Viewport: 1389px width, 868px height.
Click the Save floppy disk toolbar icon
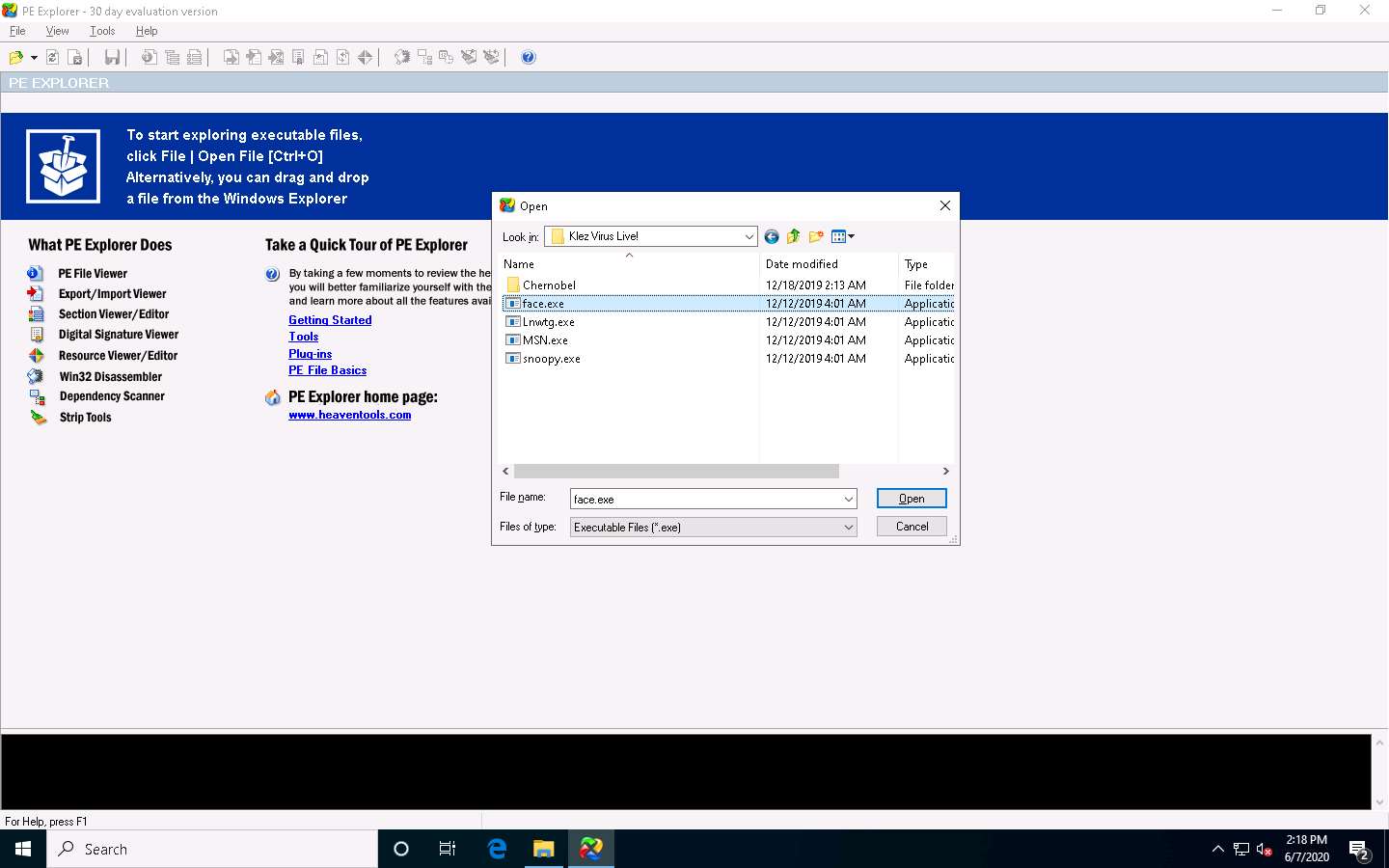tap(113, 58)
